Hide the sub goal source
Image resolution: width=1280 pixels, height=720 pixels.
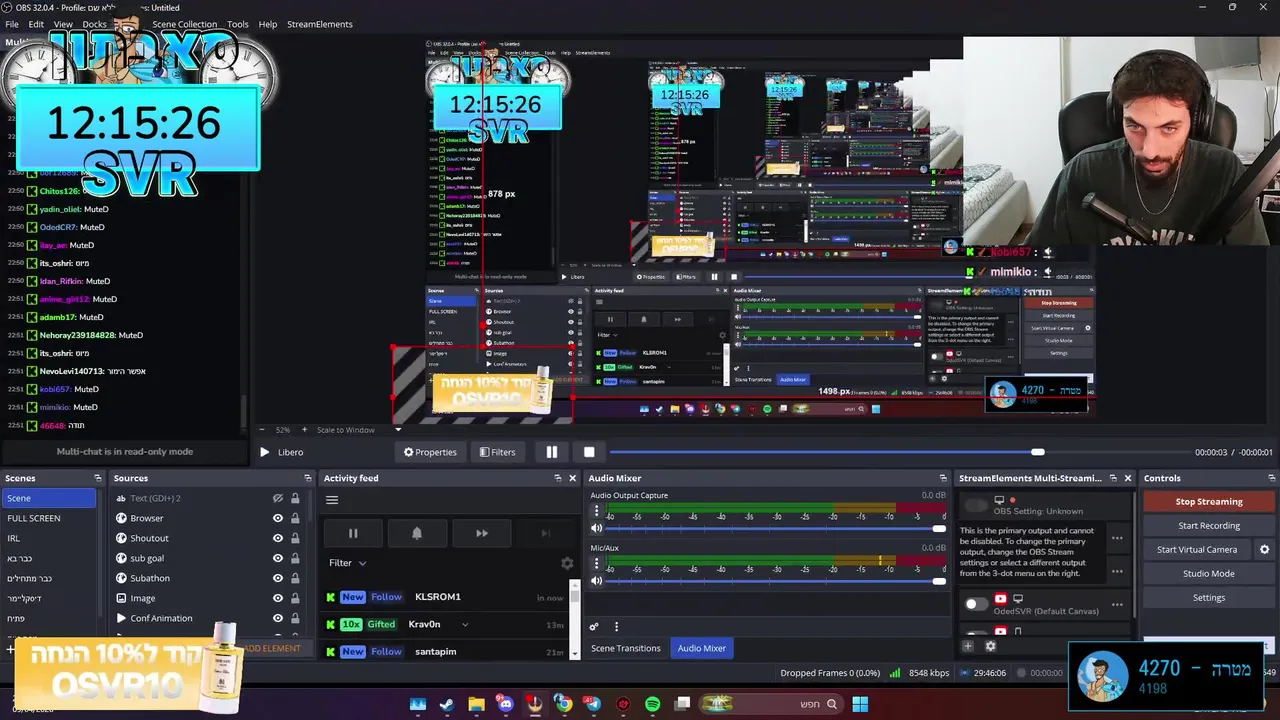click(278, 558)
